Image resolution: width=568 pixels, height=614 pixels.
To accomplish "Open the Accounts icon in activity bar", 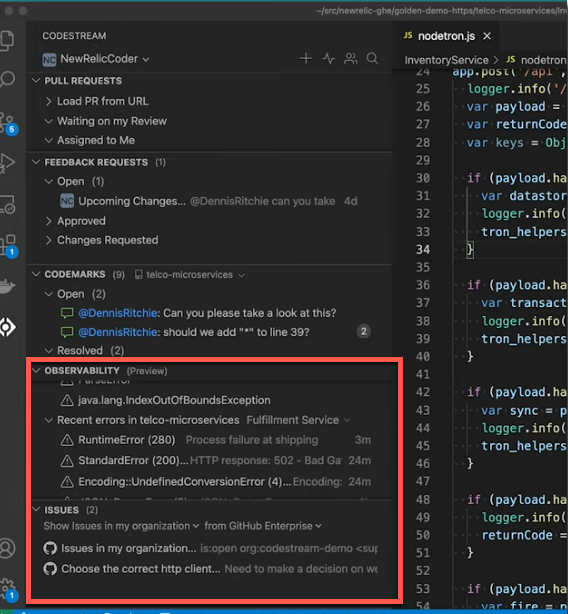I will [7, 548].
